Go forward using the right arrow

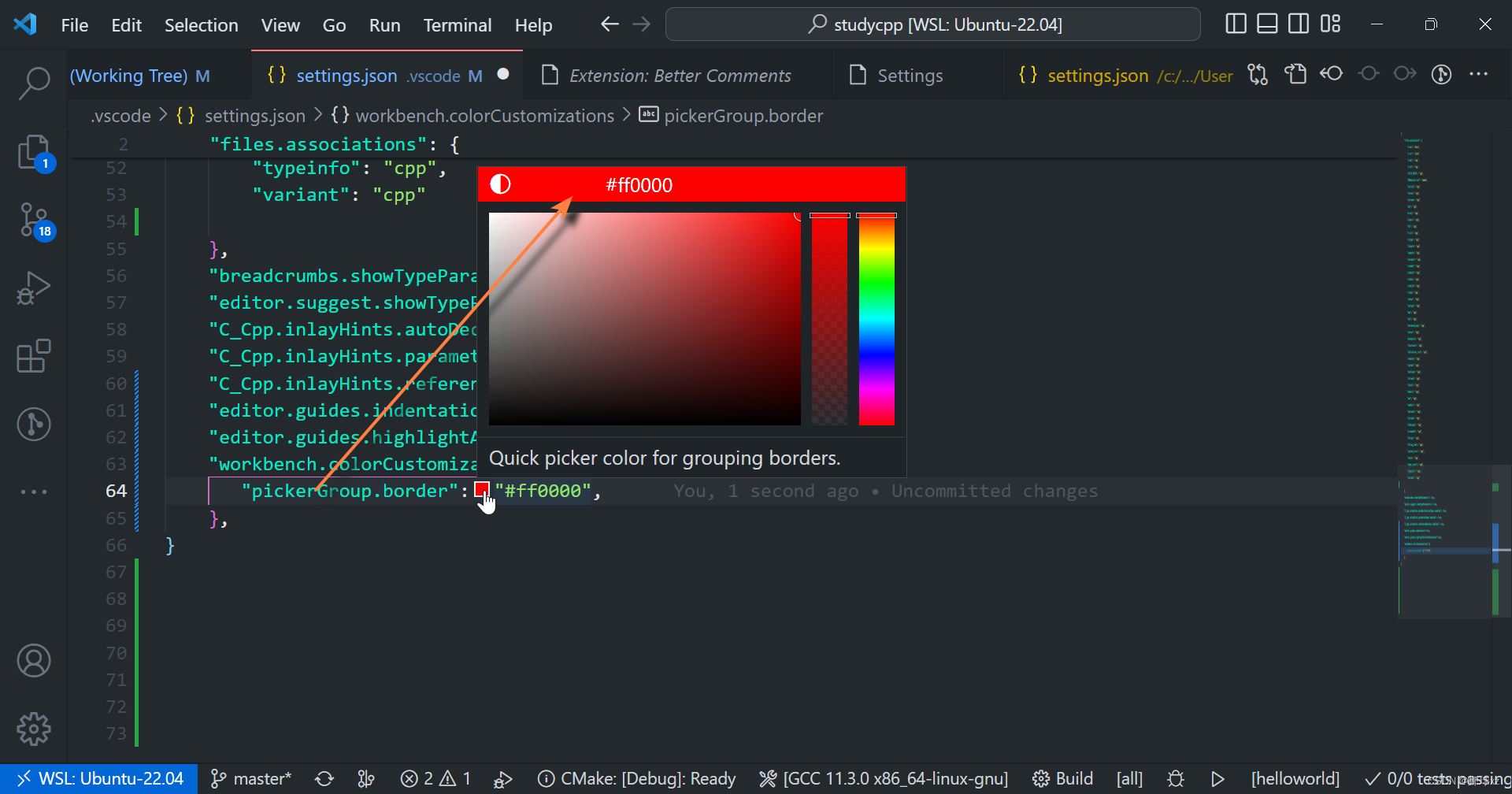coord(642,24)
